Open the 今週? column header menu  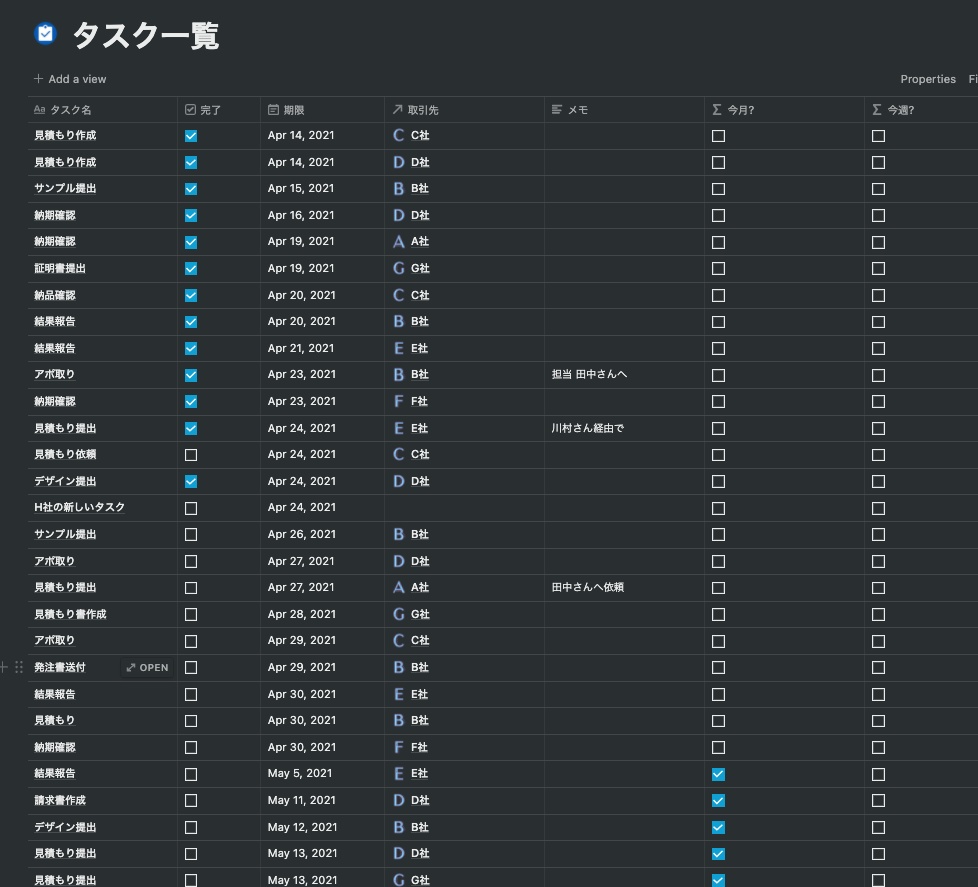[921, 110]
